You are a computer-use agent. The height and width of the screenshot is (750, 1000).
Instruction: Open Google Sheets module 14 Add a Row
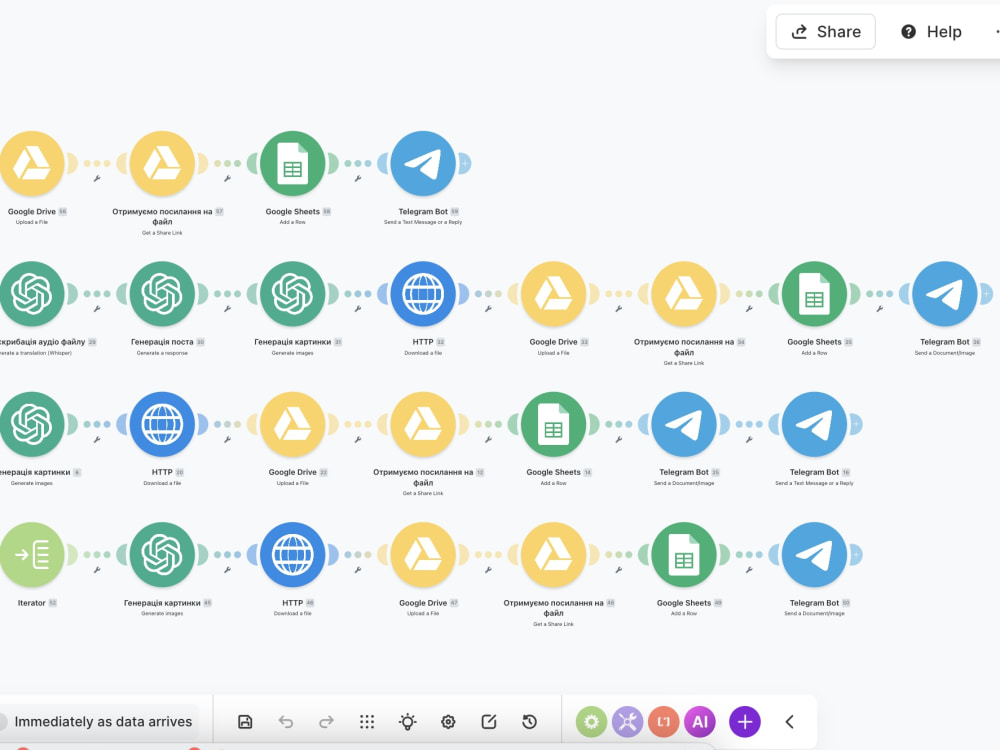point(554,424)
